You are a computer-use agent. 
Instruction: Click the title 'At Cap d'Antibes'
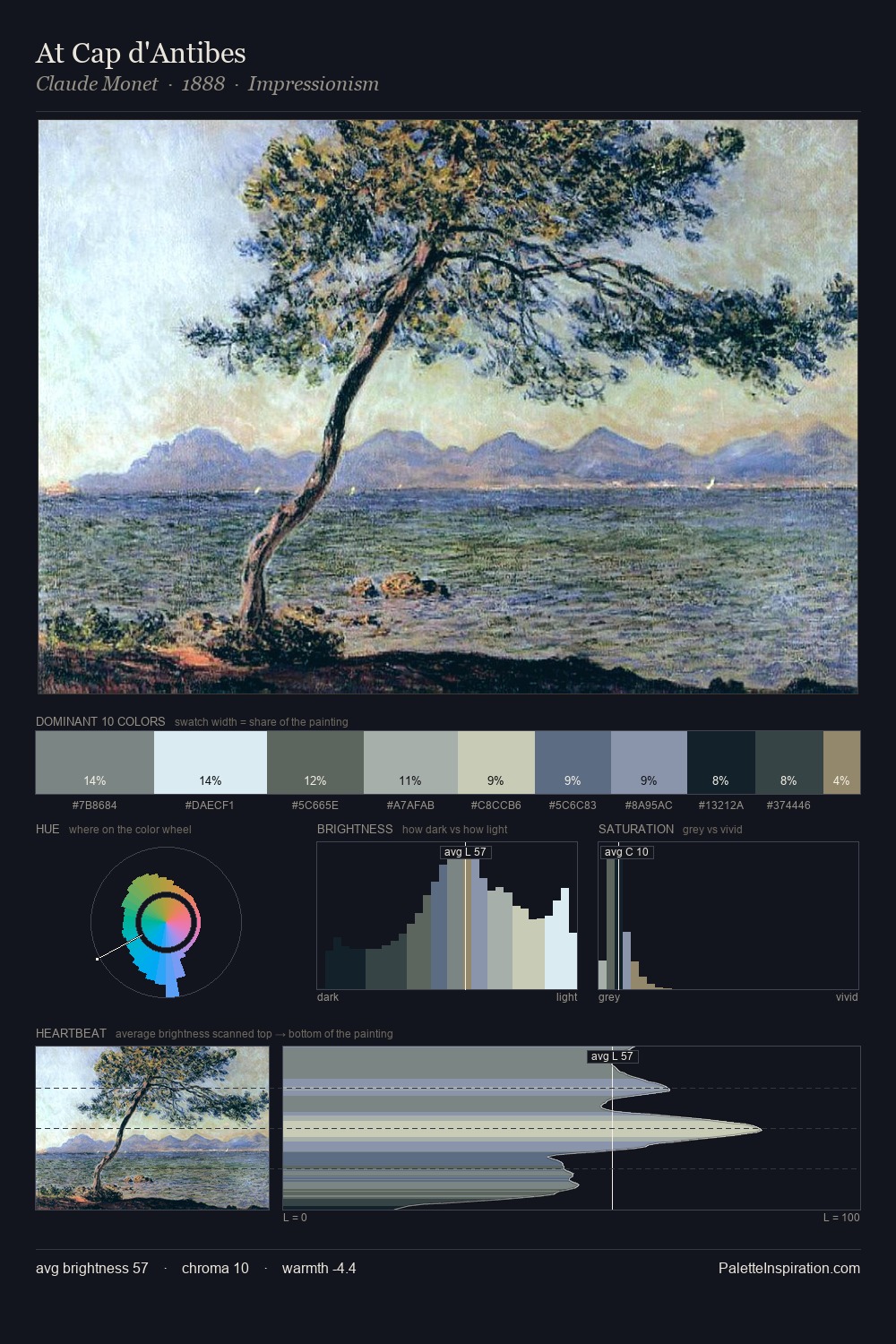coord(141,53)
